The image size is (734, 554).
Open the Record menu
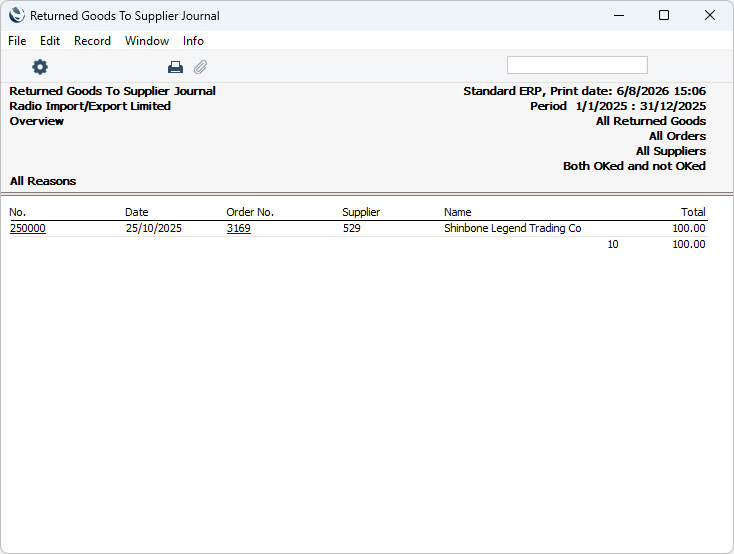[92, 41]
